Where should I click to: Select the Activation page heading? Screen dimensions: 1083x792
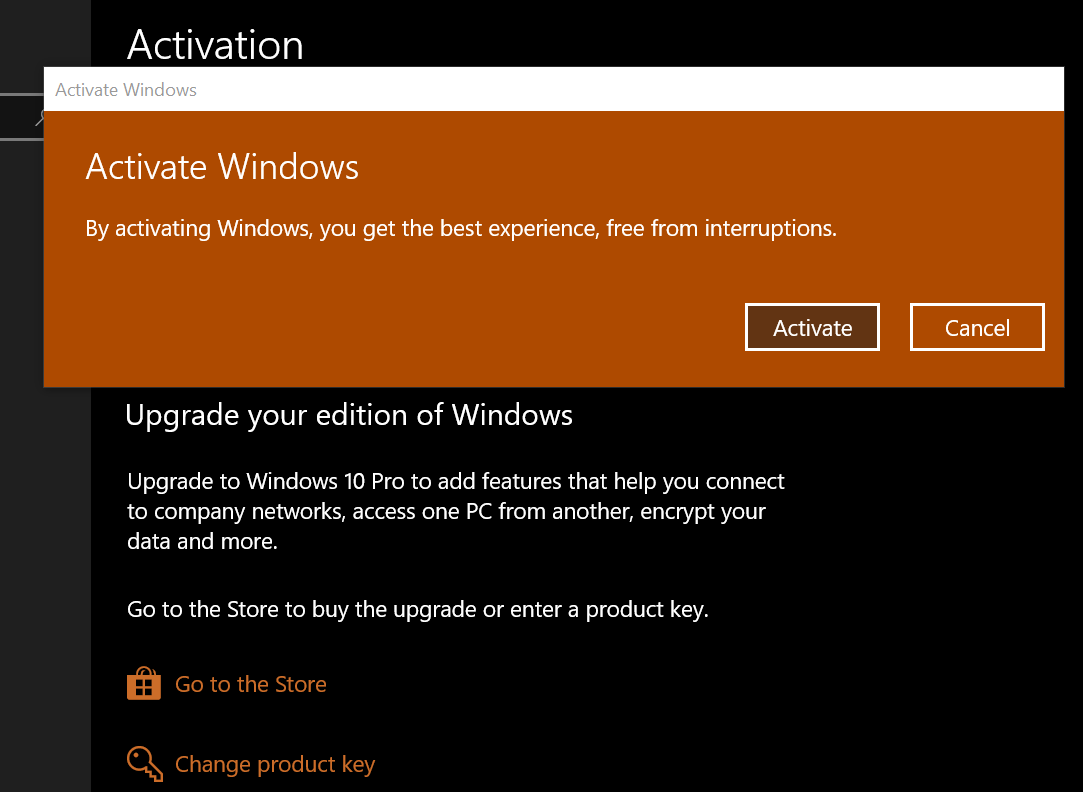coord(215,45)
